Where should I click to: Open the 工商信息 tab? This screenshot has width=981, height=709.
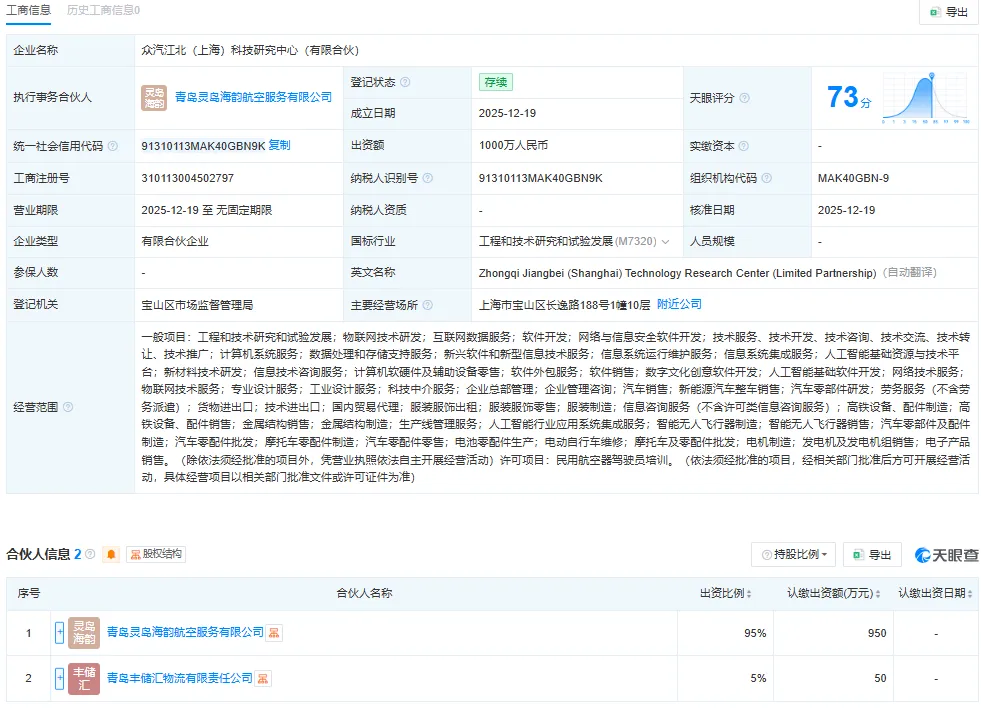coord(28,11)
